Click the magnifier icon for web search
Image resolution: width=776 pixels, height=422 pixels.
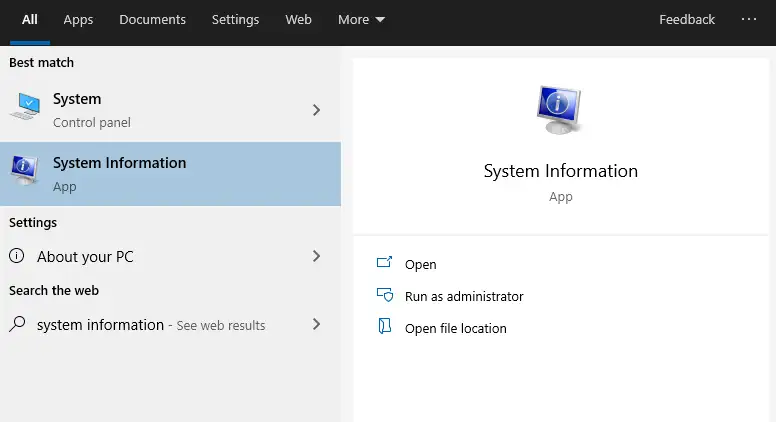tap(17, 324)
